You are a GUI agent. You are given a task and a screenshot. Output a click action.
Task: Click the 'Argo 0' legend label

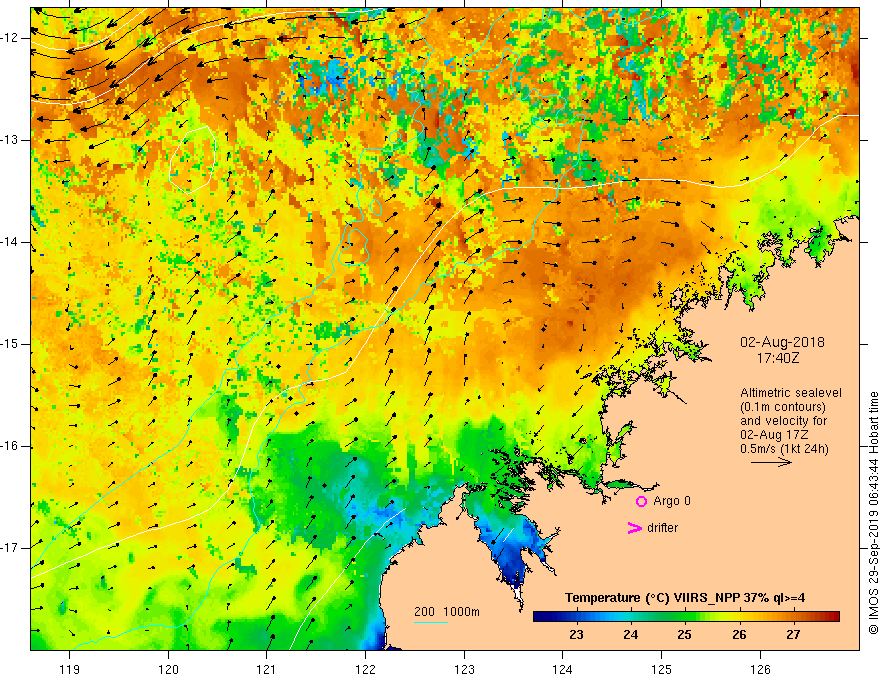click(x=672, y=501)
